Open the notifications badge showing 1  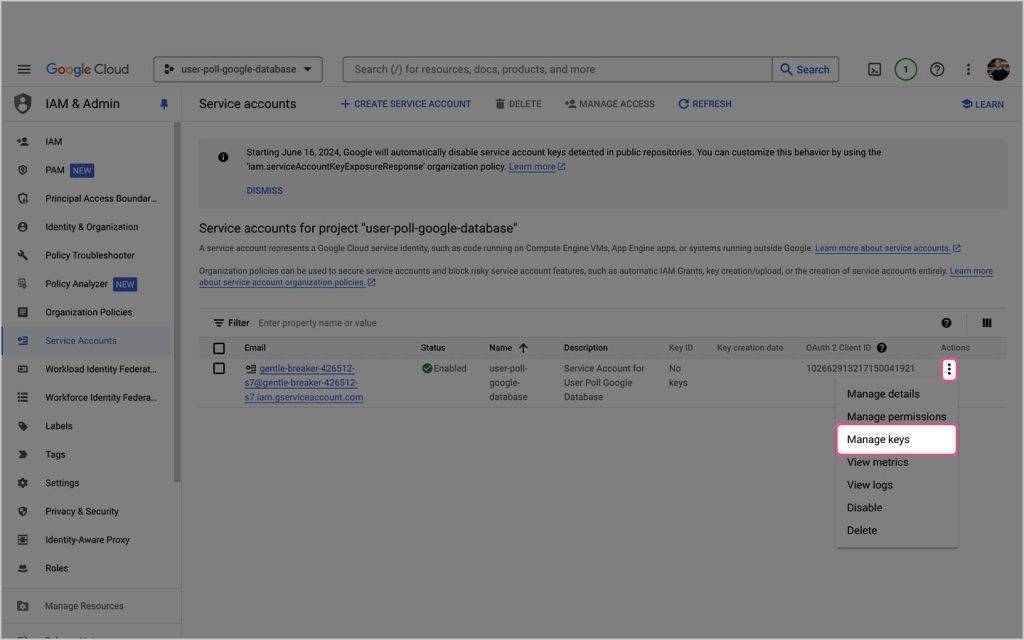click(x=906, y=69)
